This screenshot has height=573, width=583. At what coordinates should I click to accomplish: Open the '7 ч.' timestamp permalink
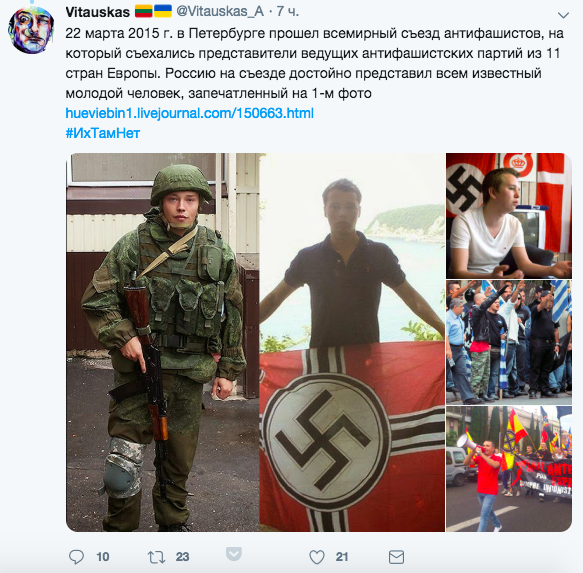pos(288,12)
